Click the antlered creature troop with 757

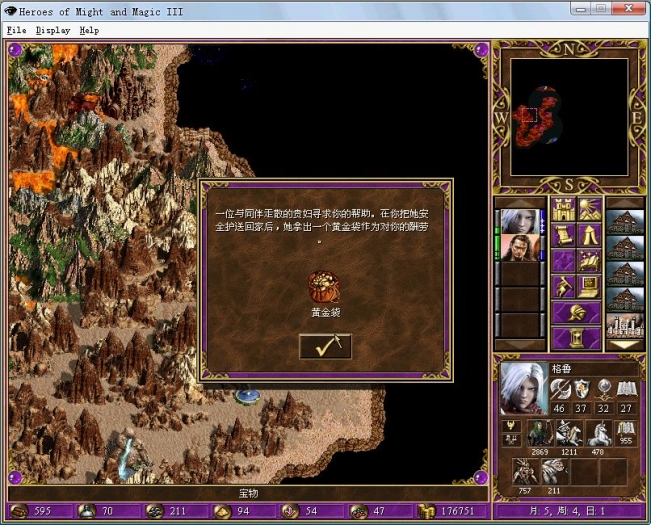[x=525, y=472]
